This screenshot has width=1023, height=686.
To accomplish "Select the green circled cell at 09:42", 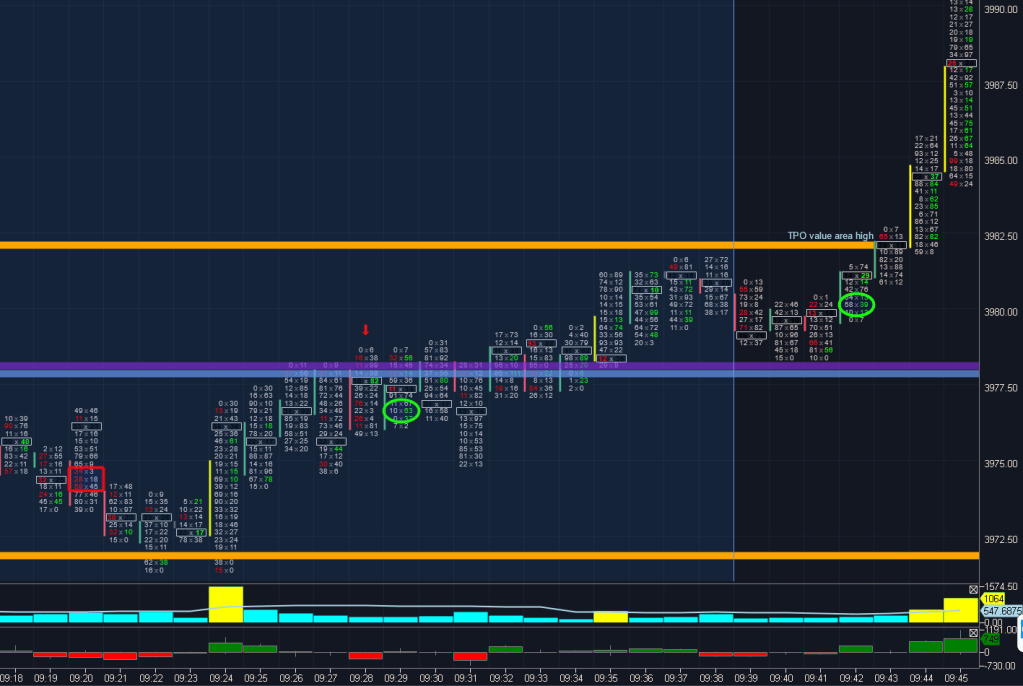I will click(856, 303).
